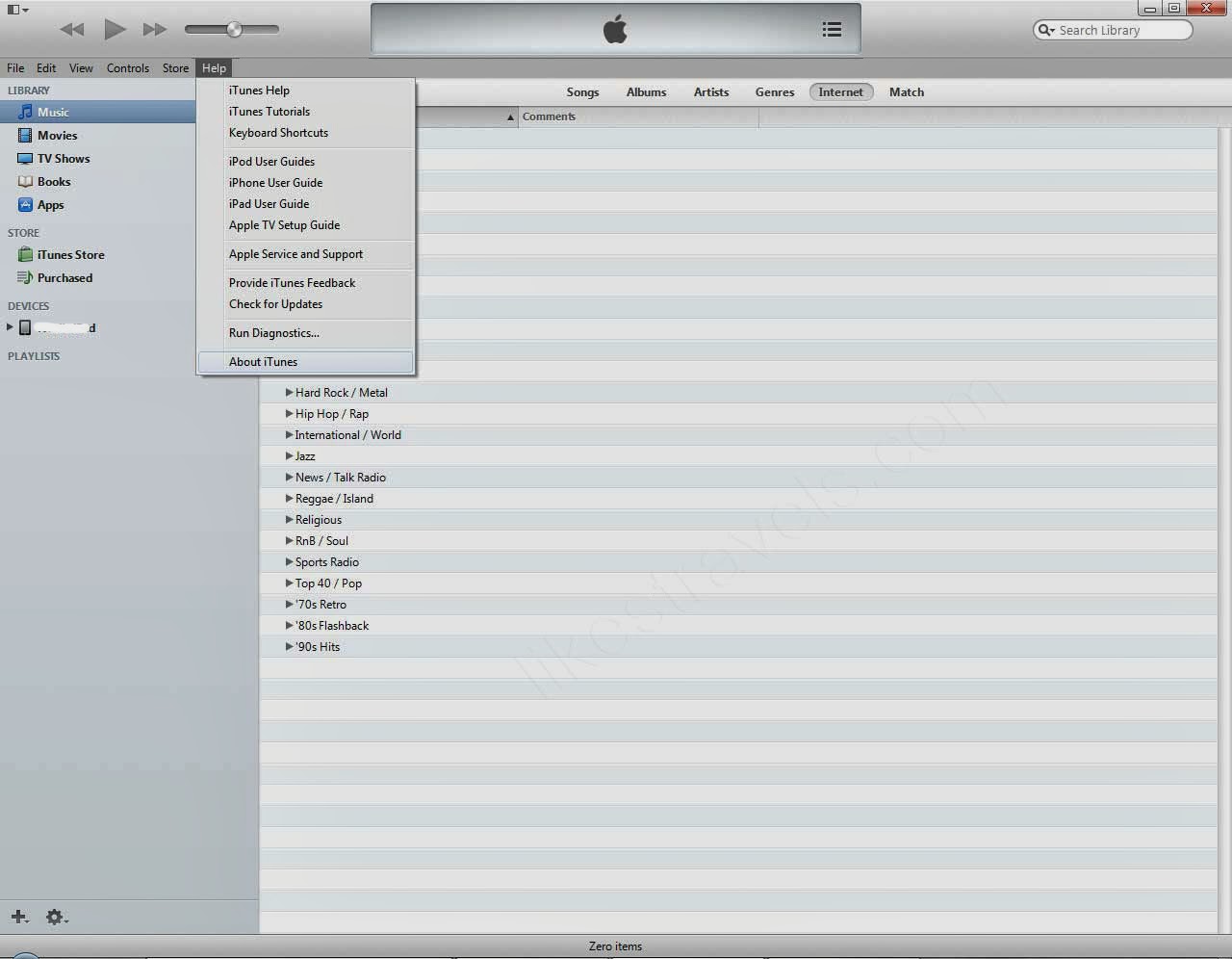1232x959 pixels.
Task: Open the Controls menu
Action: point(128,67)
